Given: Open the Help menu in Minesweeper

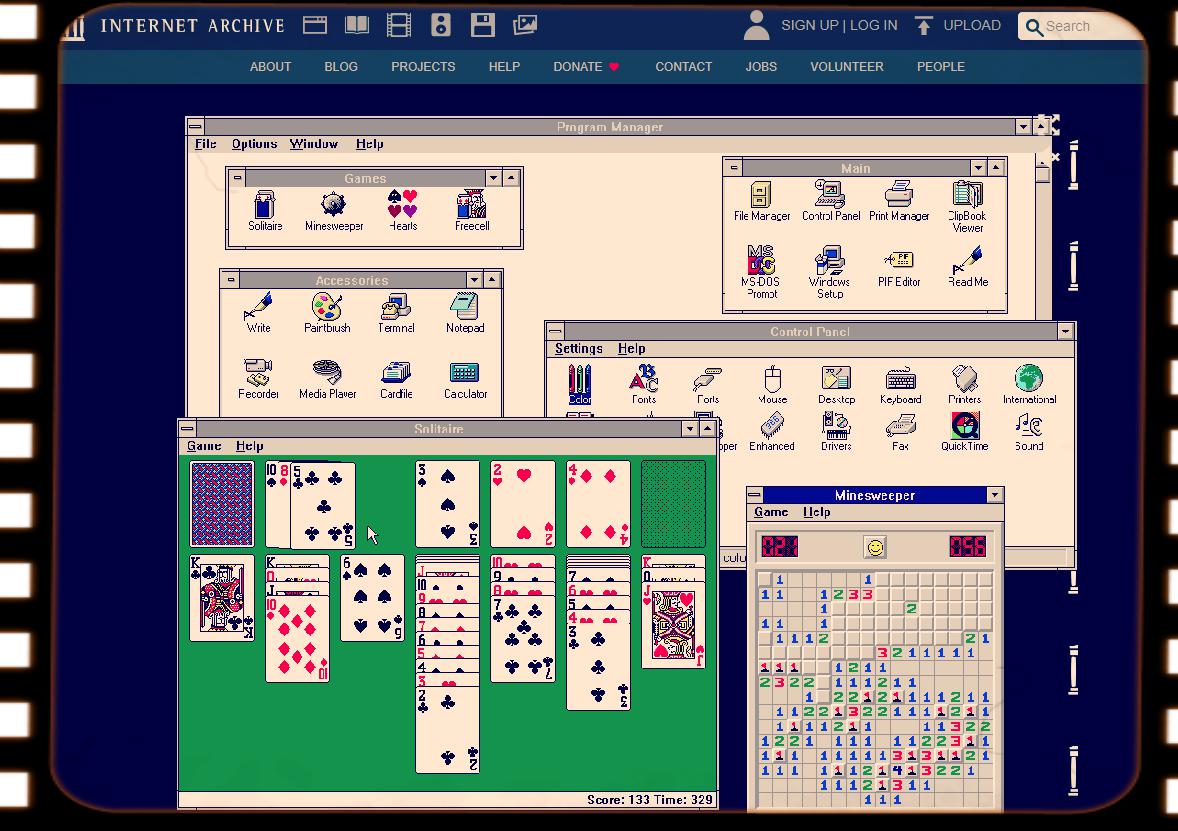Looking at the screenshot, I should point(817,512).
